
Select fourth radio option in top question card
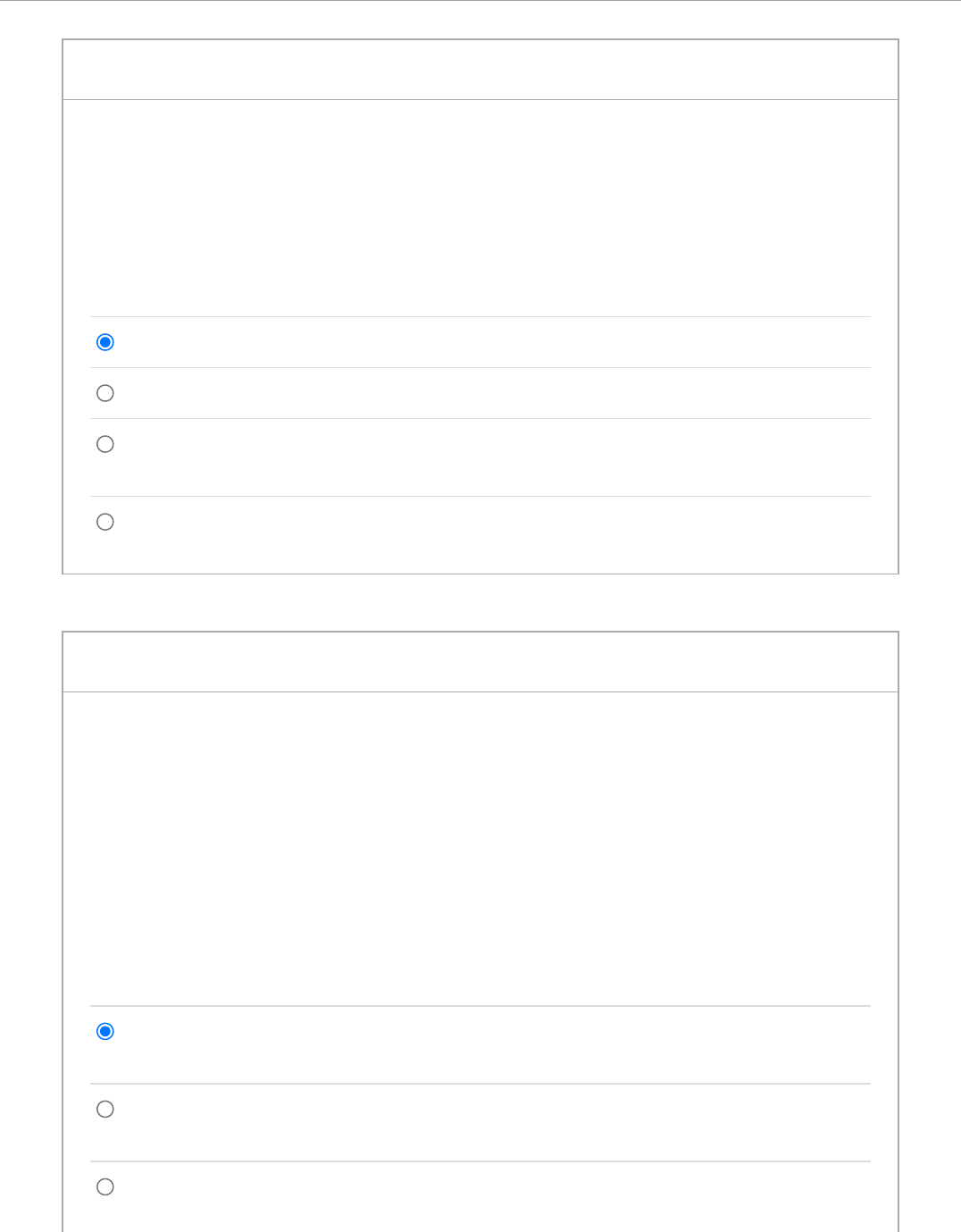[x=105, y=522]
